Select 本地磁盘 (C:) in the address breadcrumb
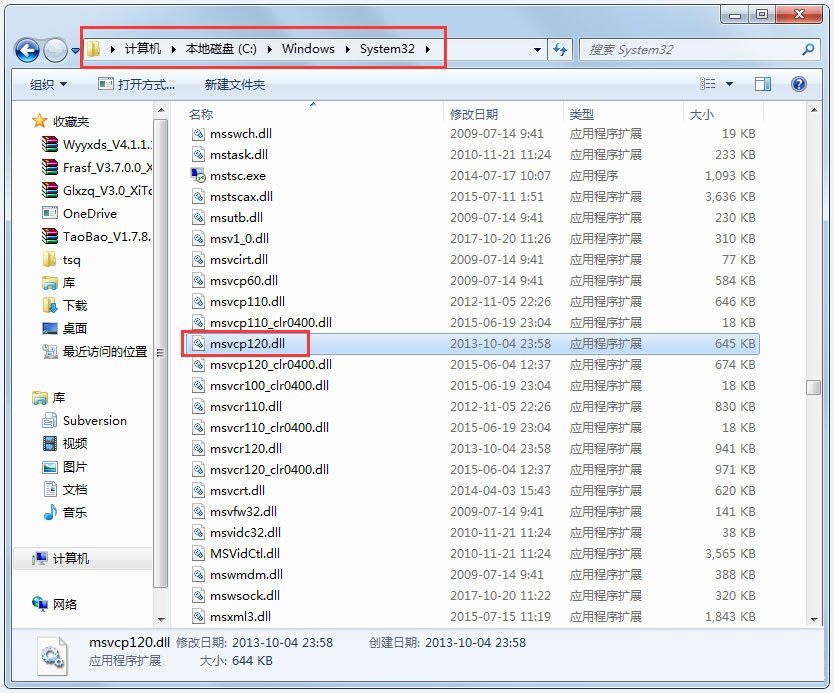The height and width of the screenshot is (693, 834). [x=221, y=49]
